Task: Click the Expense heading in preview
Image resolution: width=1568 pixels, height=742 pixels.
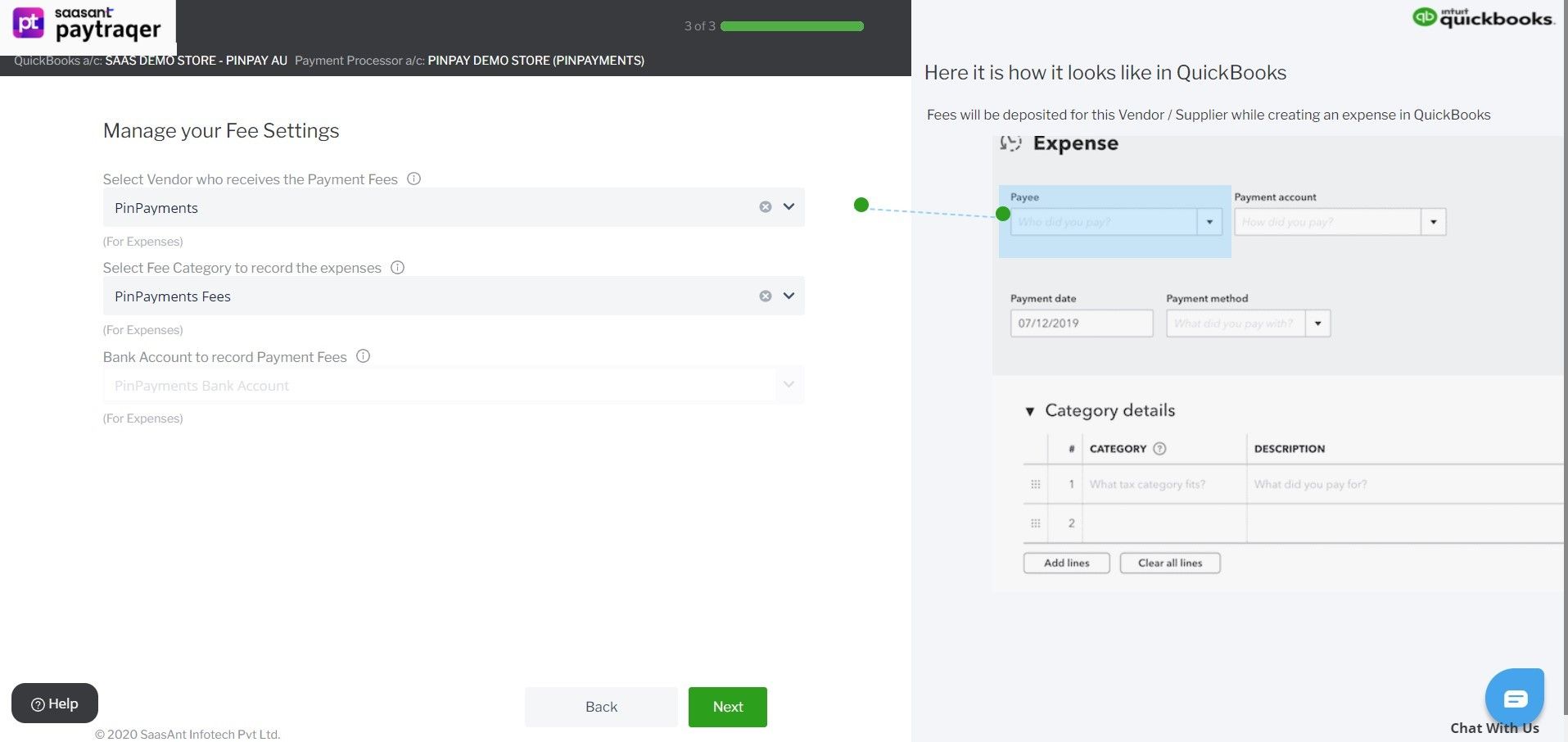Action: pos(1075,143)
